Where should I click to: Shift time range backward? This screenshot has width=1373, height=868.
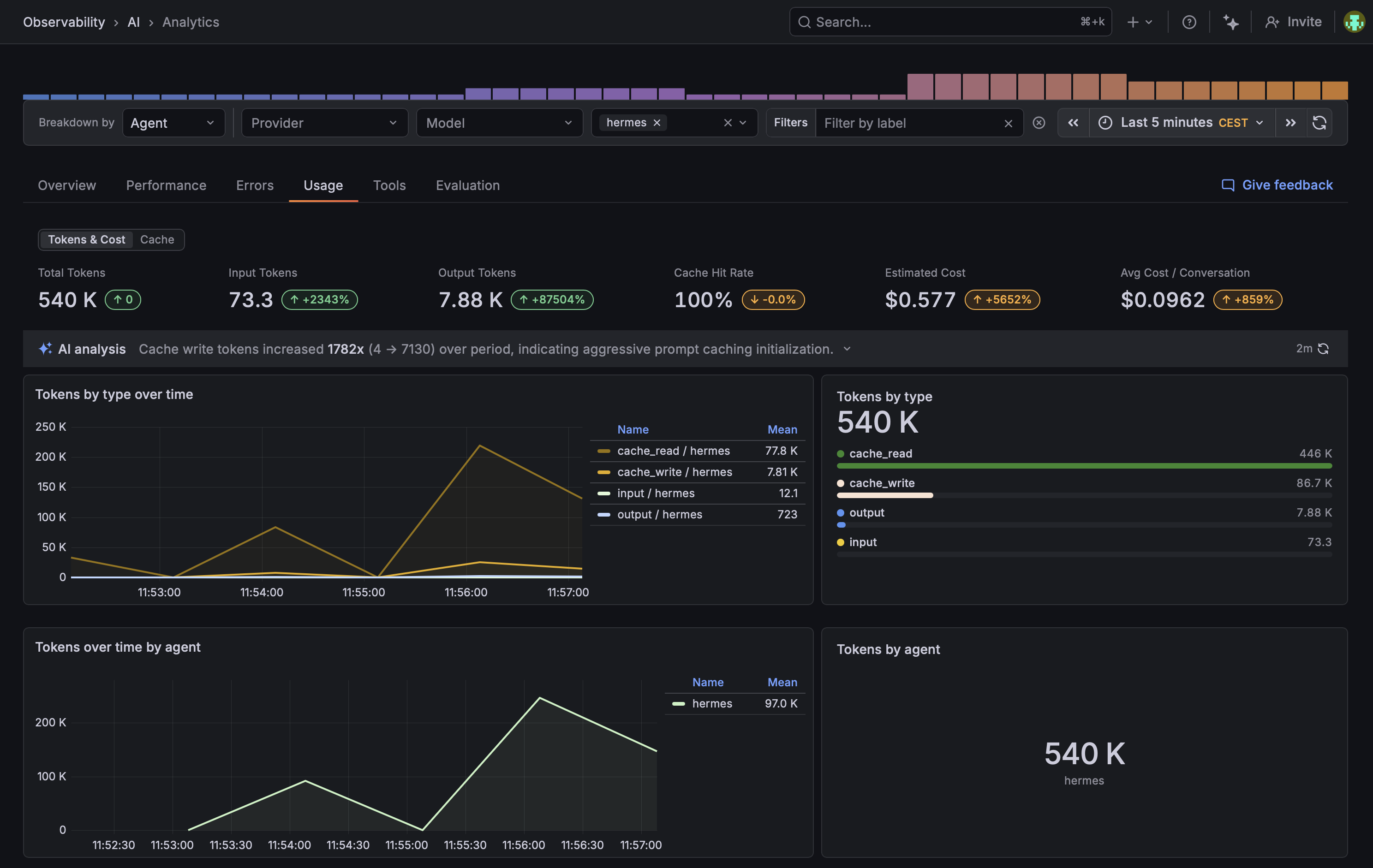(1073, 123)
